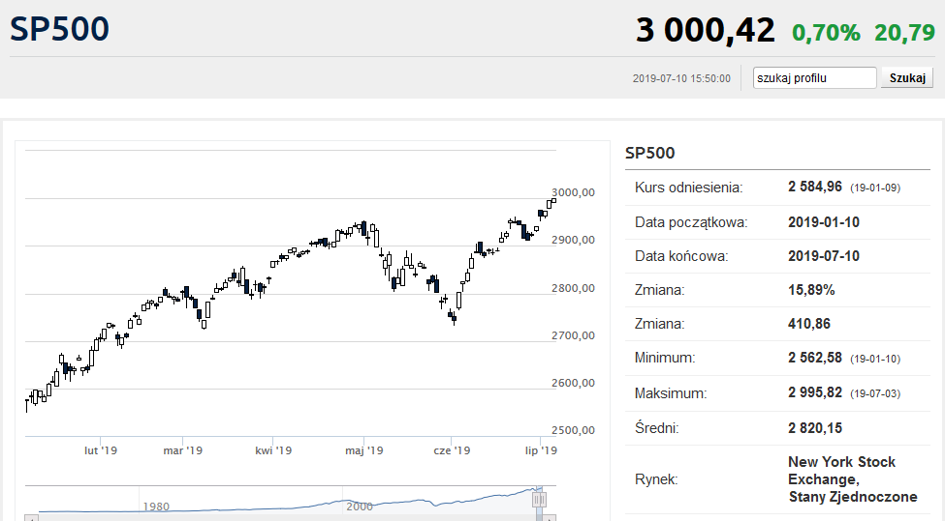945x521 pixels.
Task: Click the New York Stock Exchange market text
Action: point(853,479)
